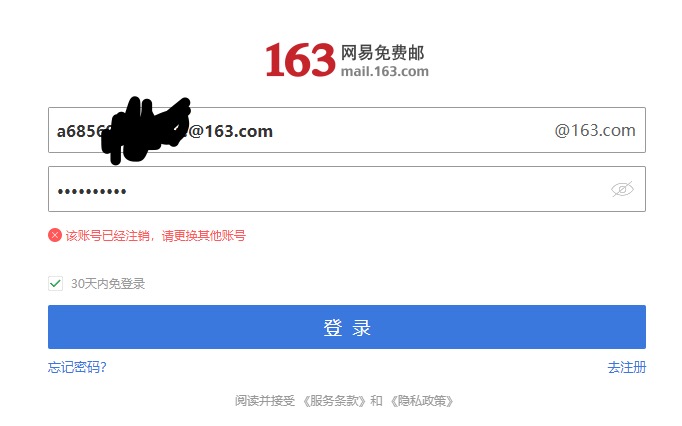Viewport: 682px width, 426px height.
Task: Open the 忘记密码? link
Action: click(x=77, y=367)
